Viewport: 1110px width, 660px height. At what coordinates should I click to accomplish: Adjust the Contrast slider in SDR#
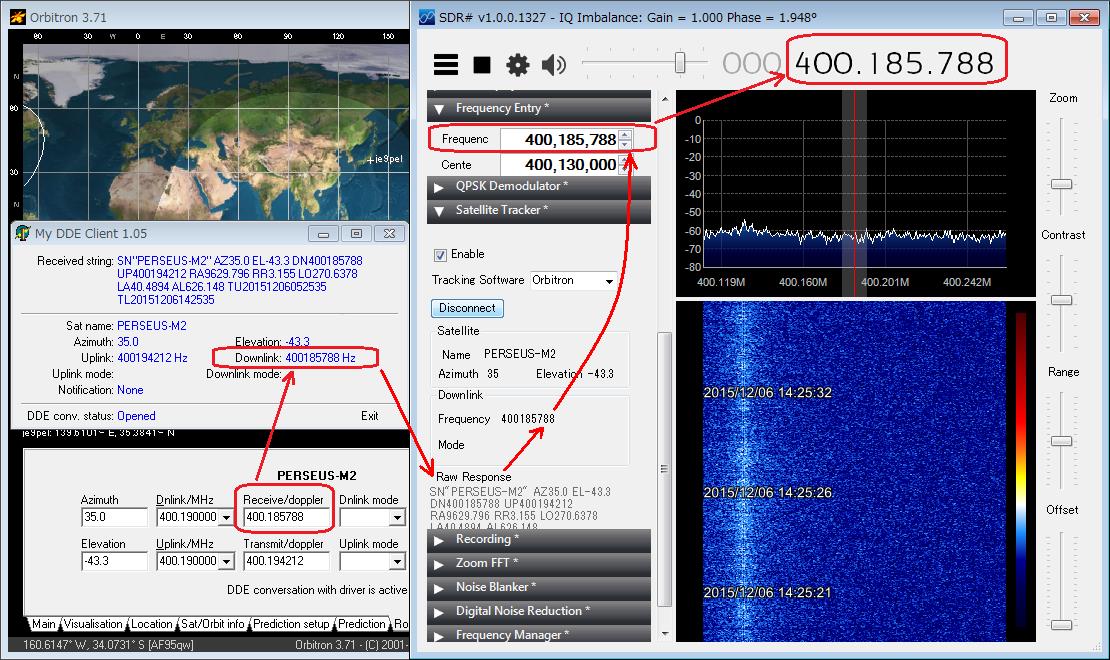(1061, 300)
